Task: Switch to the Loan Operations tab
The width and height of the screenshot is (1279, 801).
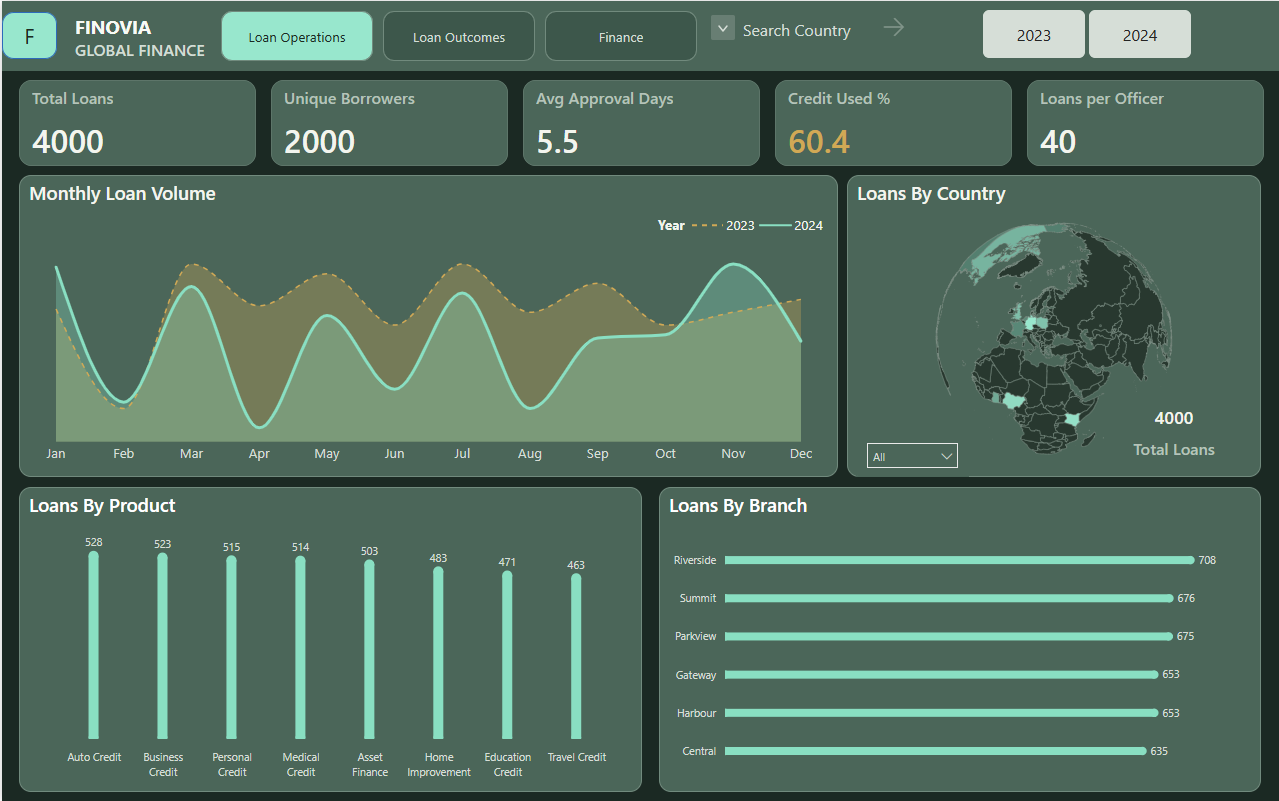Action: pyautogui.click(x=297, y=37)
